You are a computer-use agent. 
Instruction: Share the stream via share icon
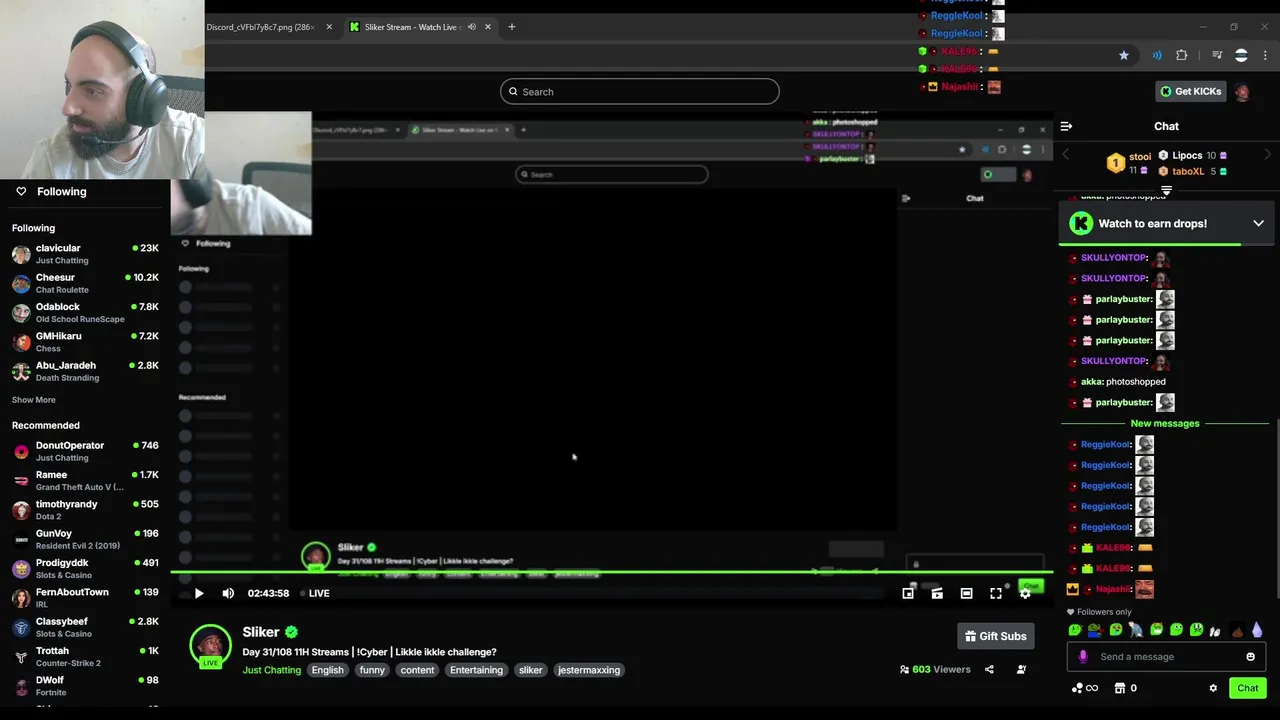coord(989,670)
